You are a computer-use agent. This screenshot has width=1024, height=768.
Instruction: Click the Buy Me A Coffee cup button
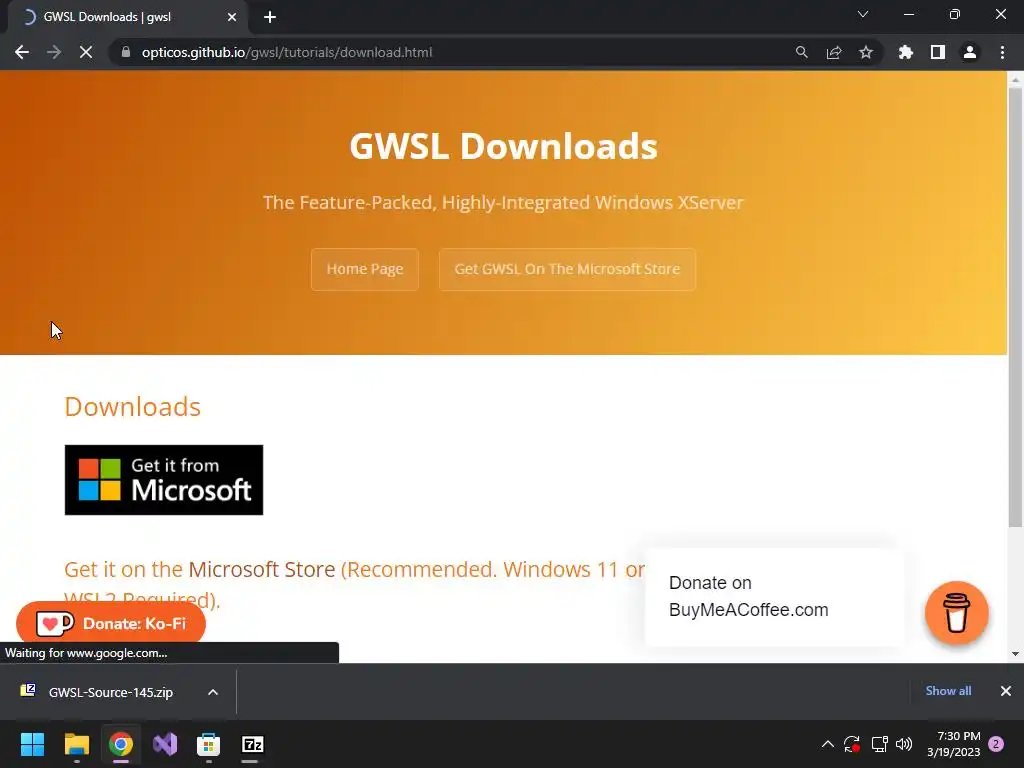click(x=956, y=613)
